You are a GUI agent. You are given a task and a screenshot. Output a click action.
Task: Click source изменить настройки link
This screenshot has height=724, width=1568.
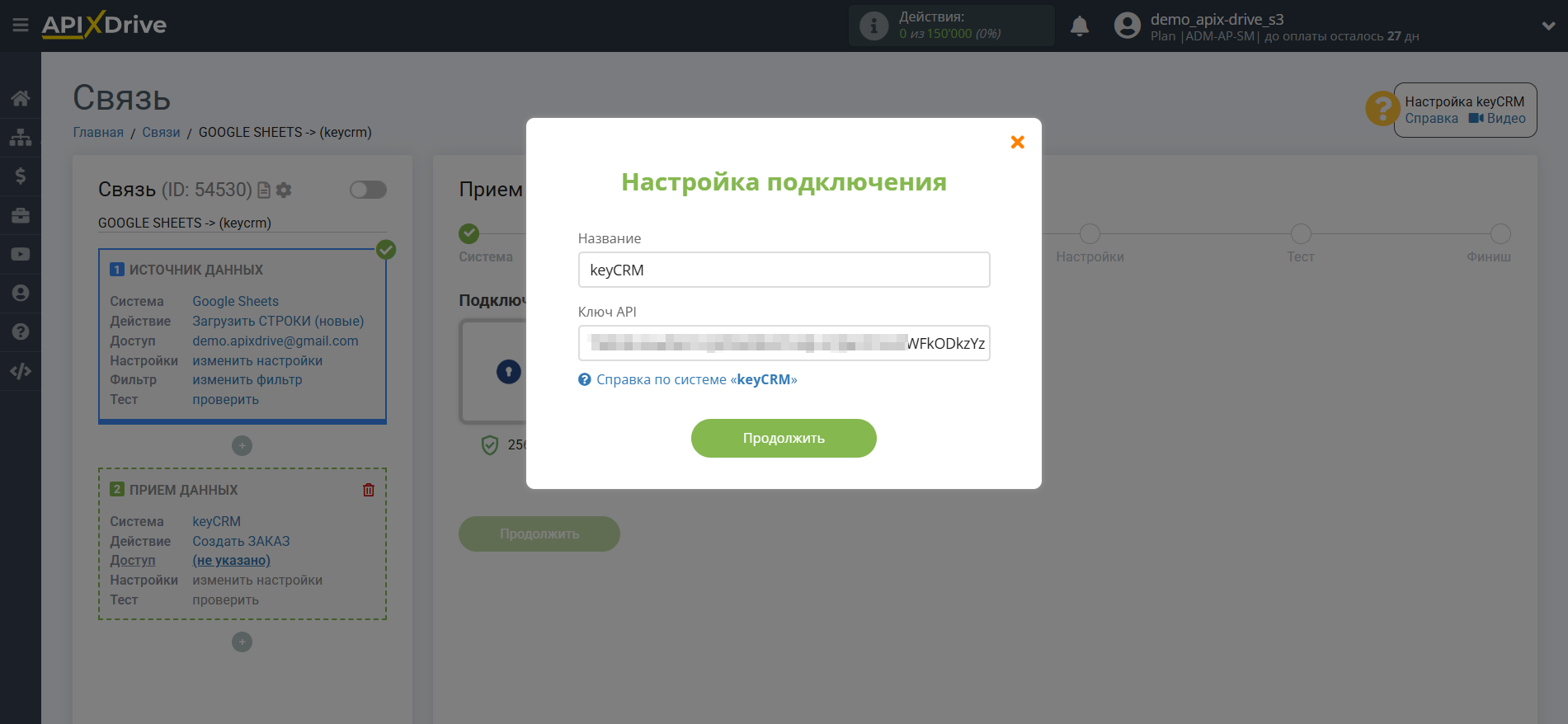257,360
